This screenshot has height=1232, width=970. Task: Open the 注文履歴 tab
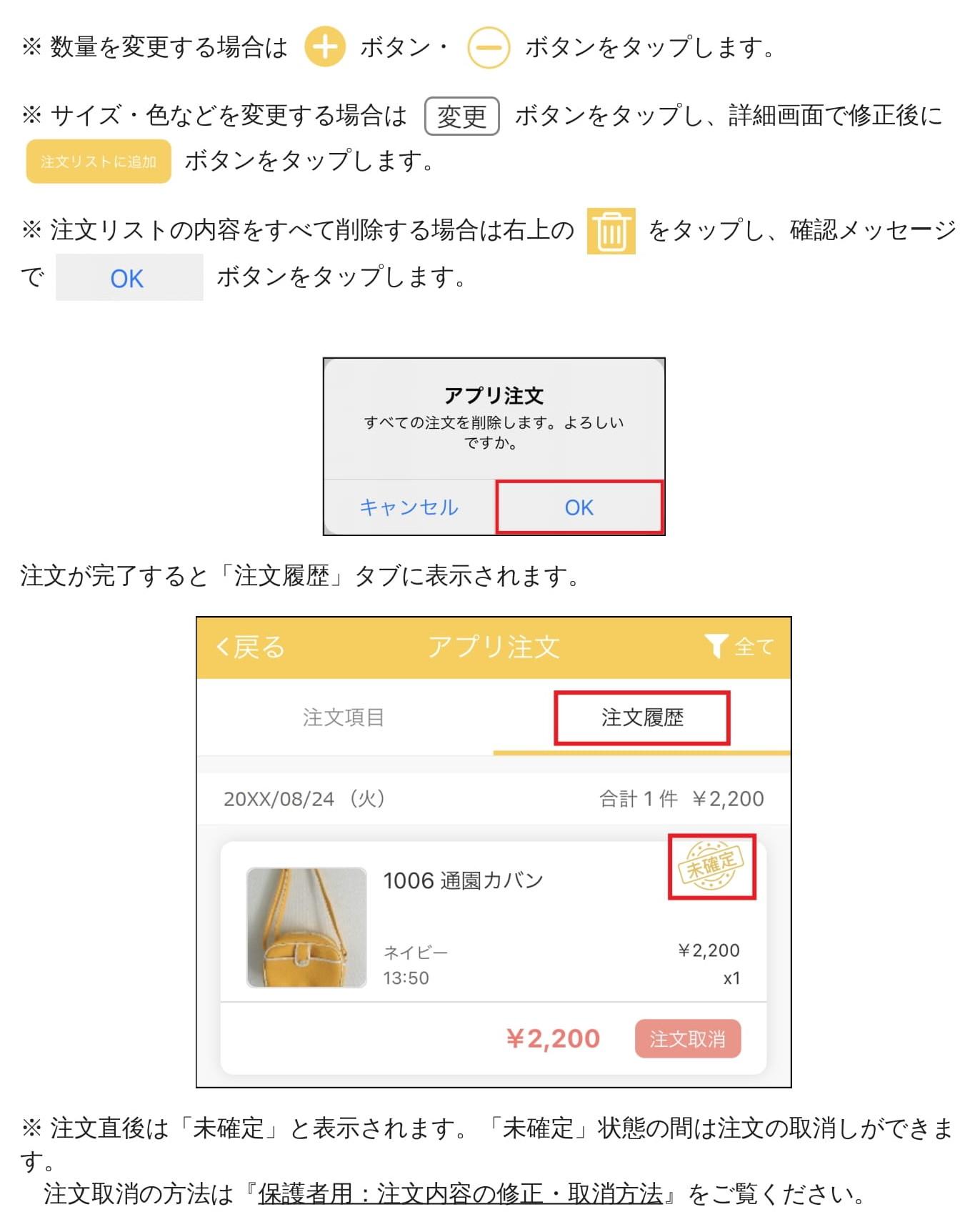point(642,717)
